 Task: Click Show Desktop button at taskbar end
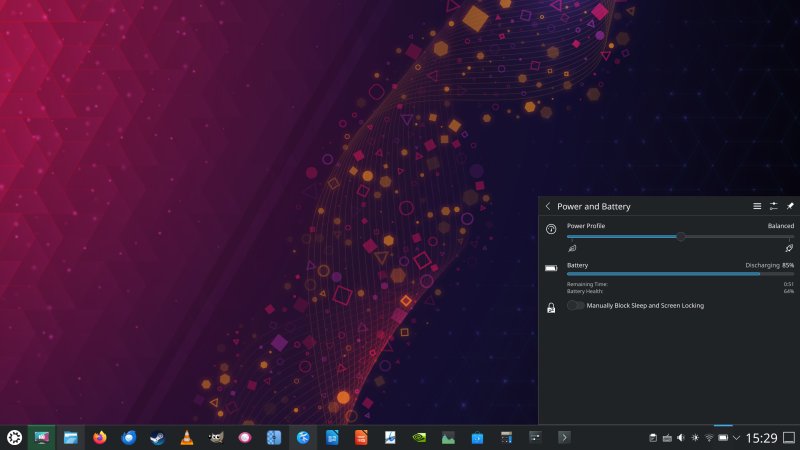coord(789,438)
